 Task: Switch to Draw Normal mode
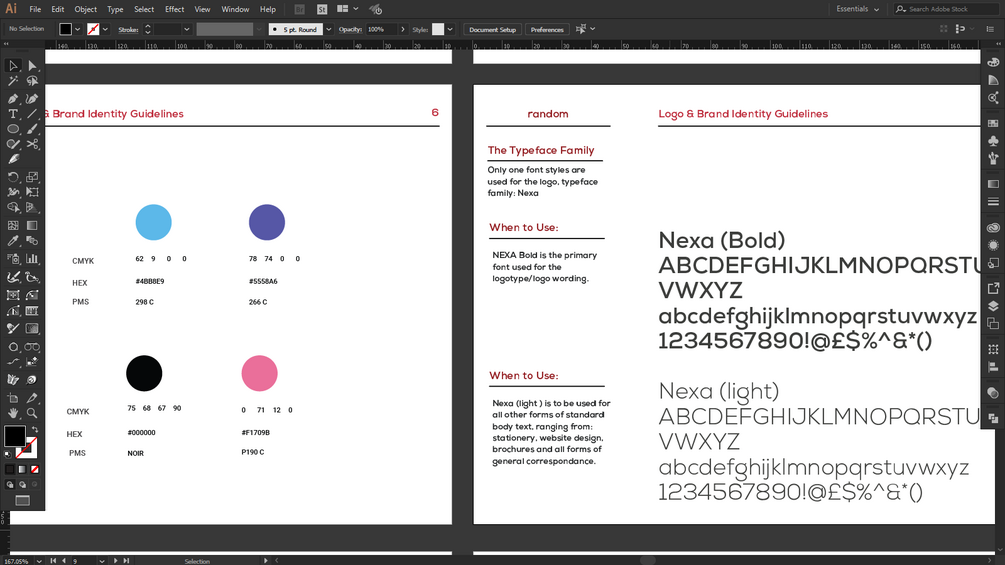coord(10,485)
